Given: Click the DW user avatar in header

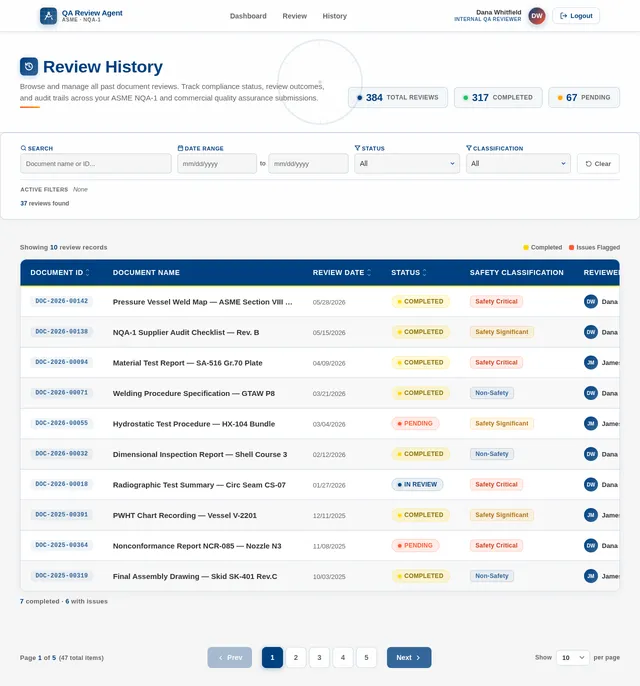Looking at the screenshot, I should click(537, 16).
